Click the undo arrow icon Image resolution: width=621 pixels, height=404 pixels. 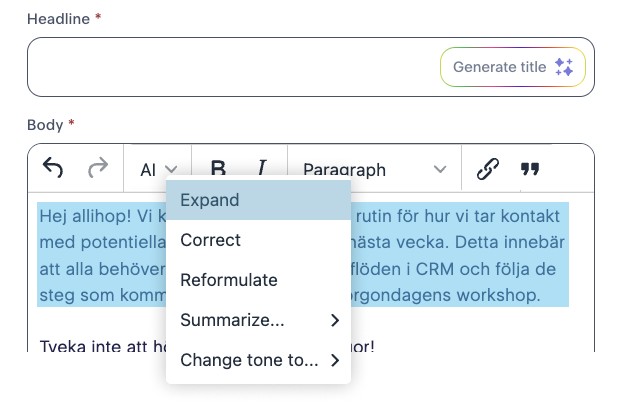click(53, 168)
